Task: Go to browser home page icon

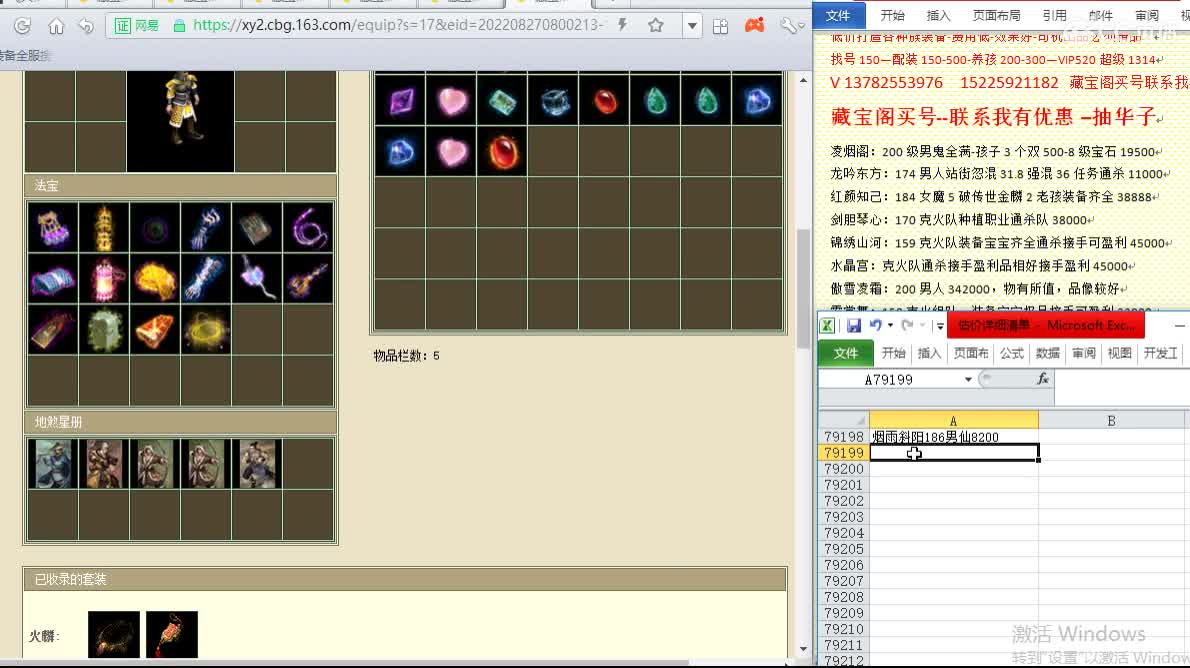Action: tap(56, 26)
